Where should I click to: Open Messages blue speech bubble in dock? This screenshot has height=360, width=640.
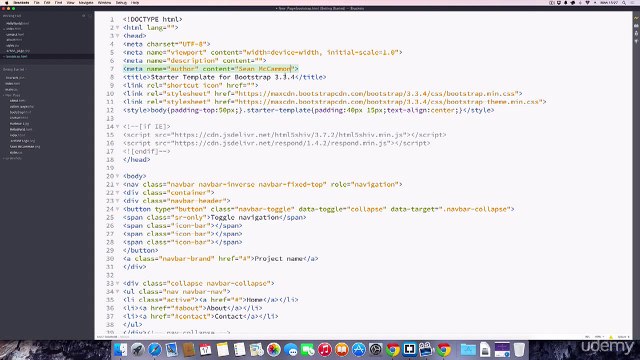[291, 350]
